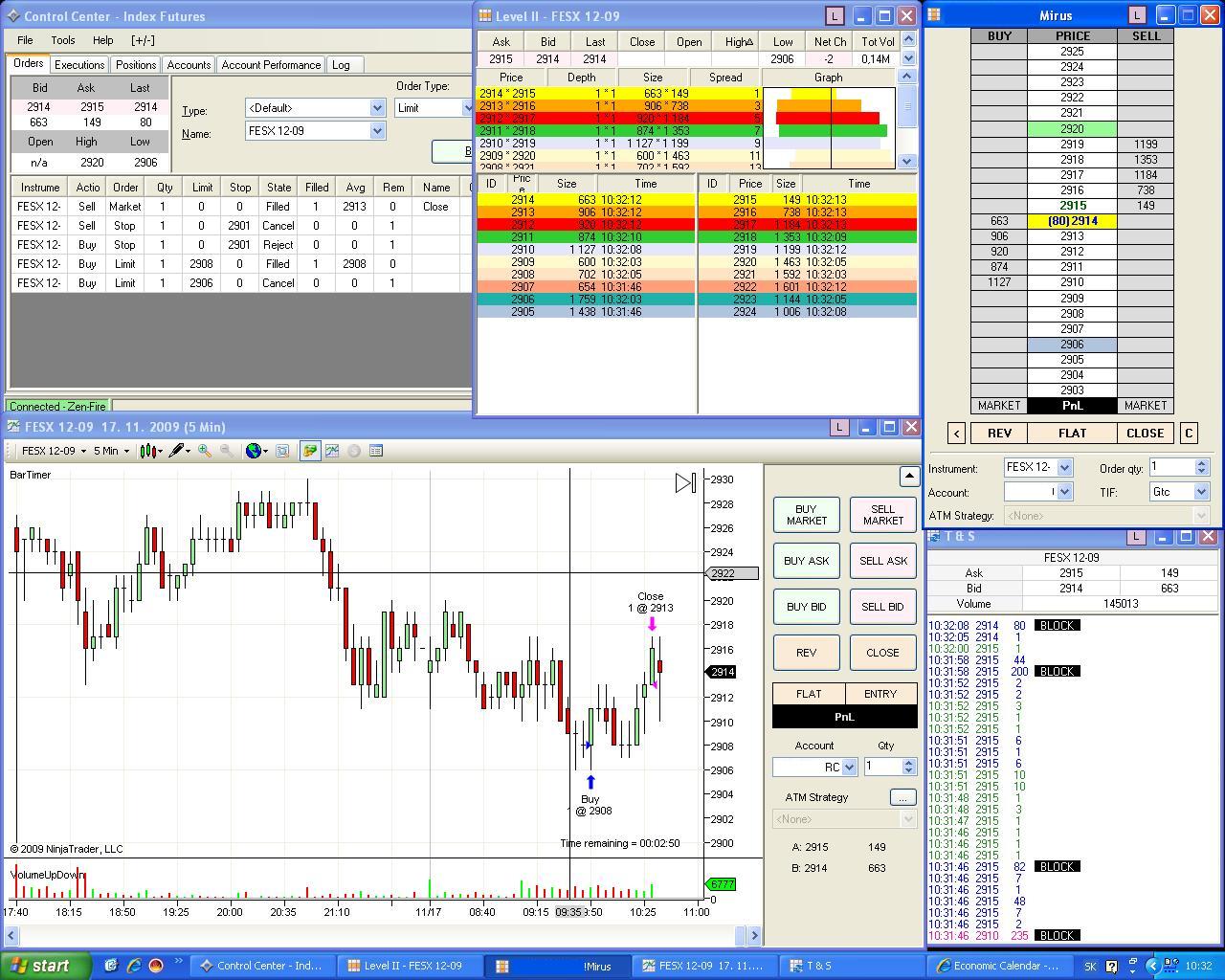
Task: Increase Order qty with the up stepper
Action: coord(1202,463)
